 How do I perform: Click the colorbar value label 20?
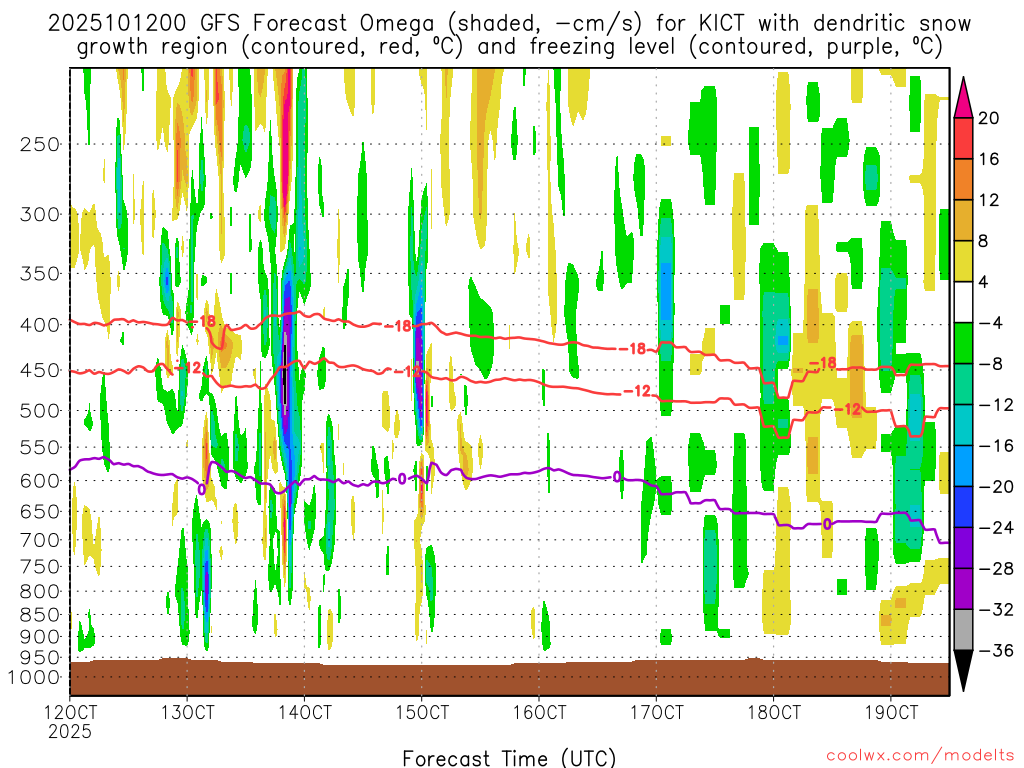pyautogui.click(x=989, y=118)
